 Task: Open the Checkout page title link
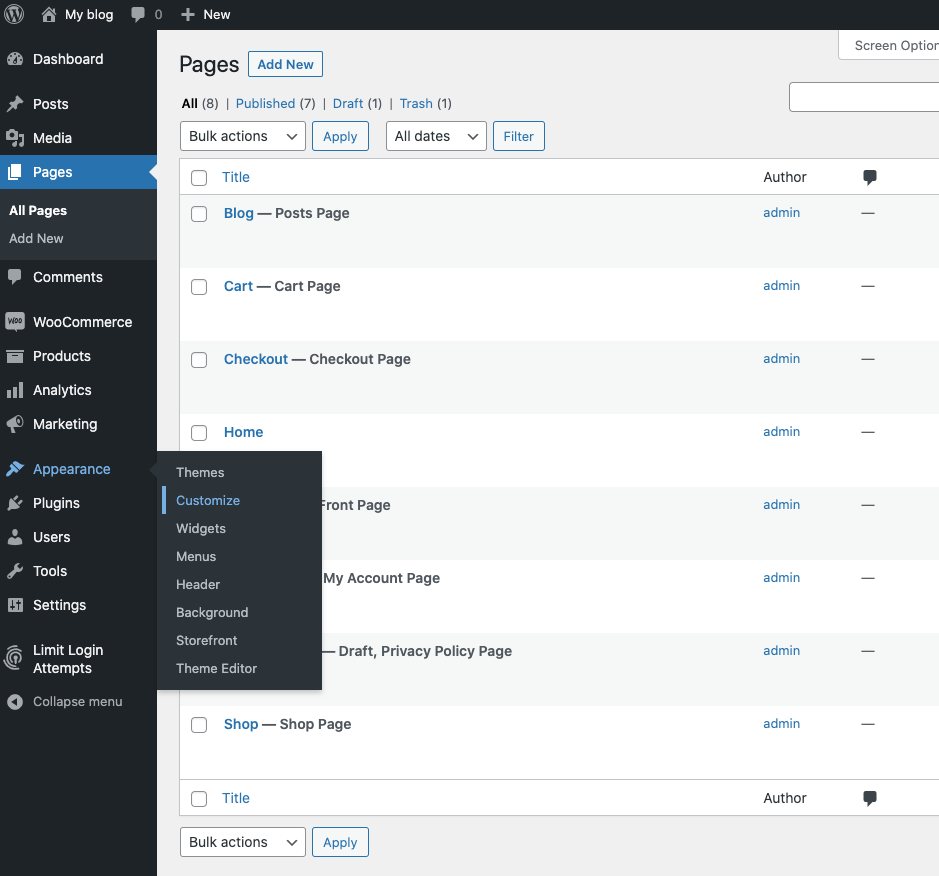tap(256, 359)
